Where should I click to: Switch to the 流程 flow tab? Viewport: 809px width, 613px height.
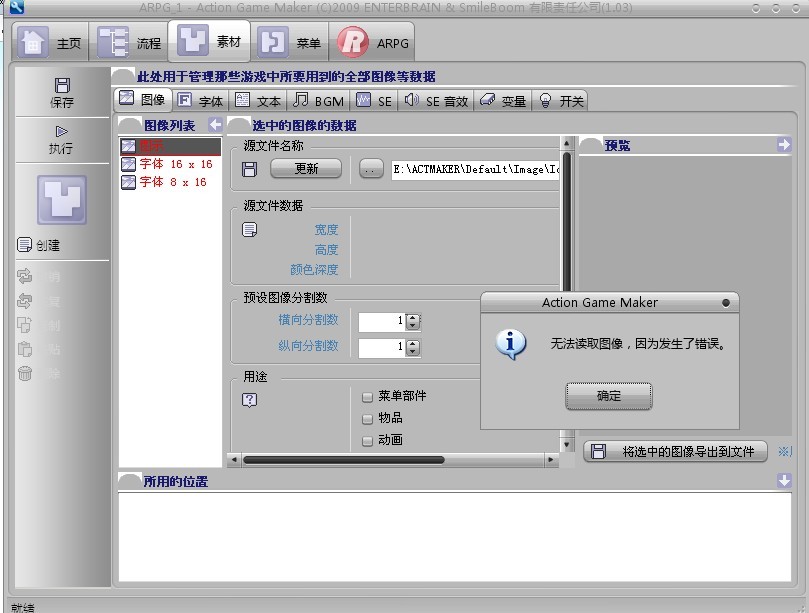(x=129, y=42)
